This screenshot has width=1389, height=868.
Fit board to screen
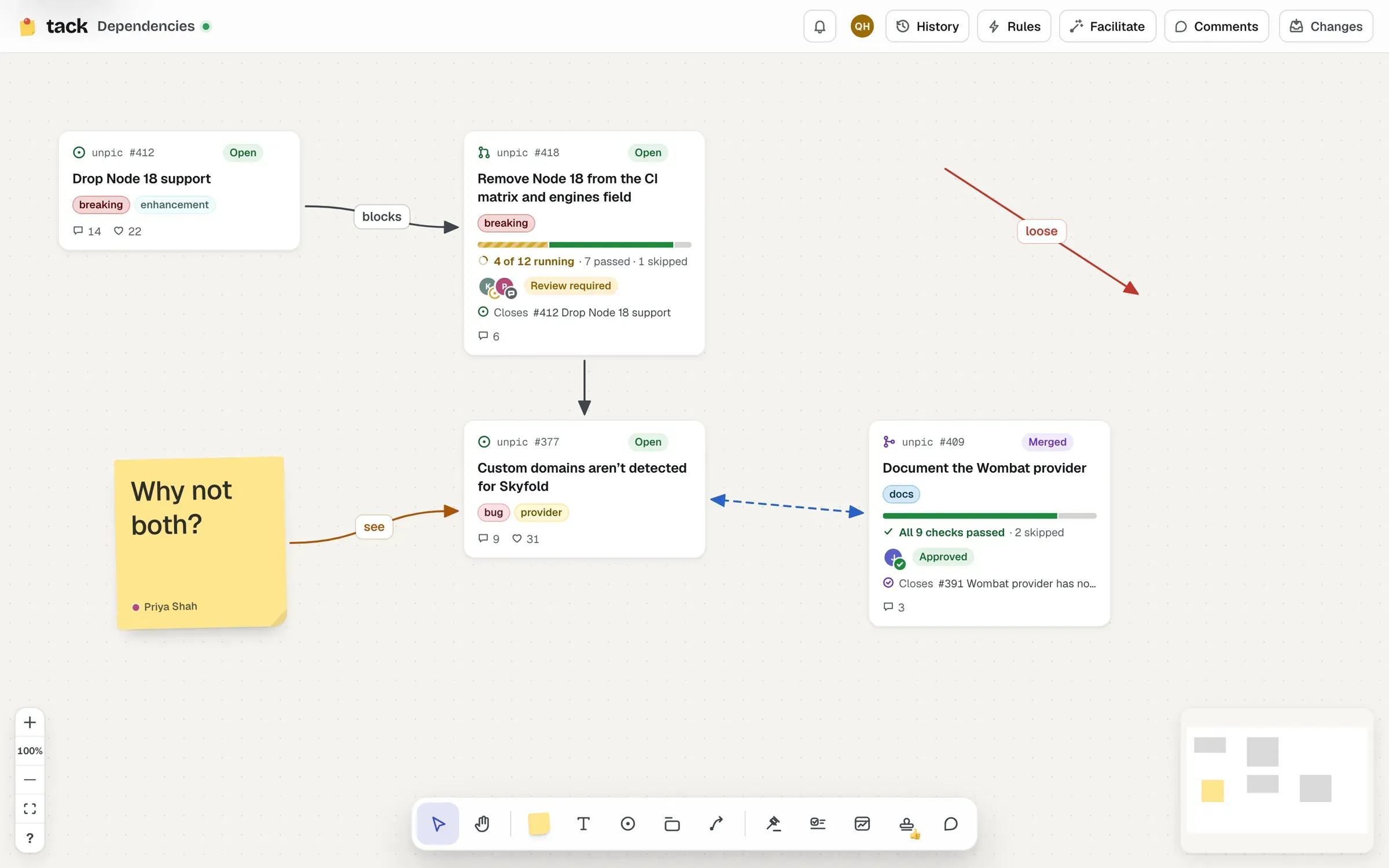click(30, 808)
